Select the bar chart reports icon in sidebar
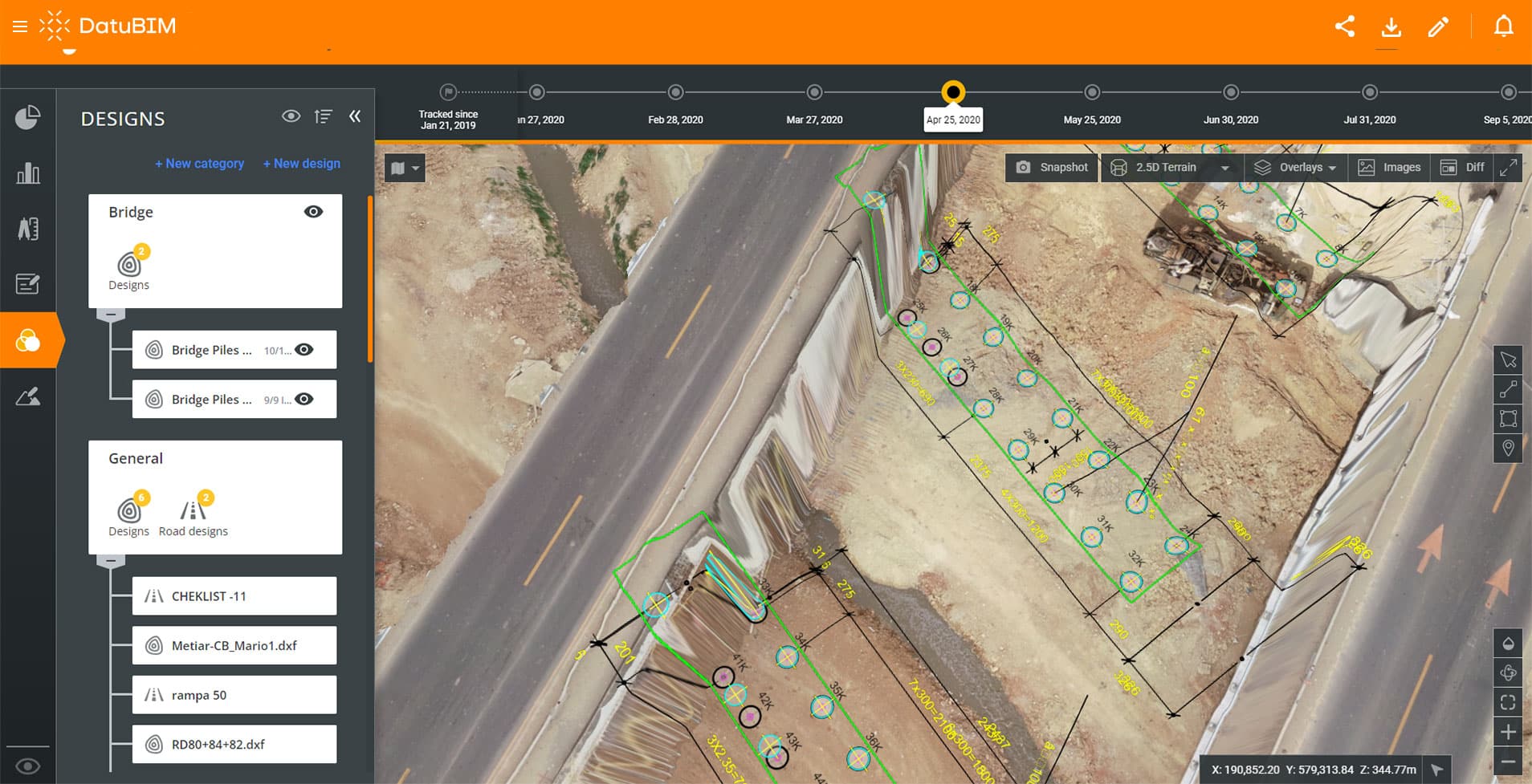The height and width of the screenshot is (784, 1532). tap(29, 173)
